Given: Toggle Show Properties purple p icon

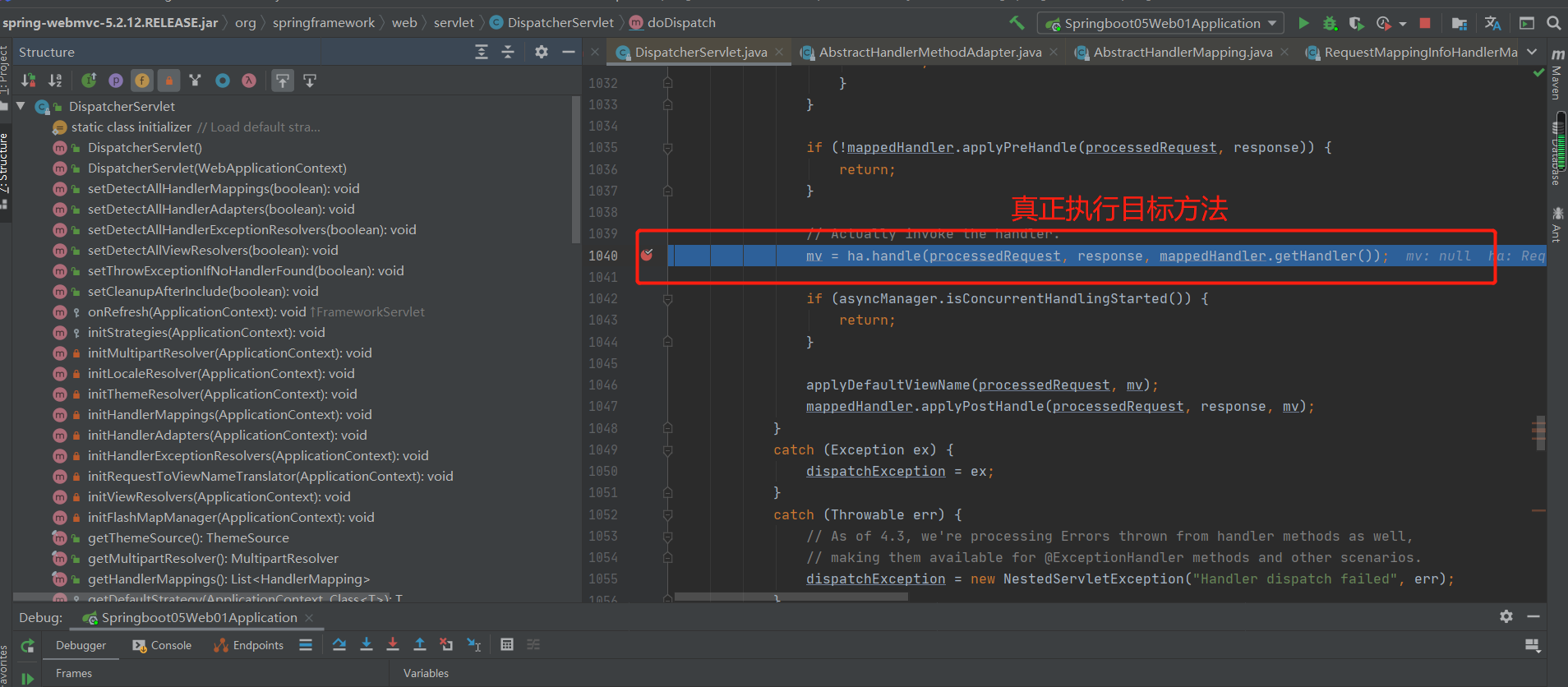Looking at the screenshot, I should [116, 81].
